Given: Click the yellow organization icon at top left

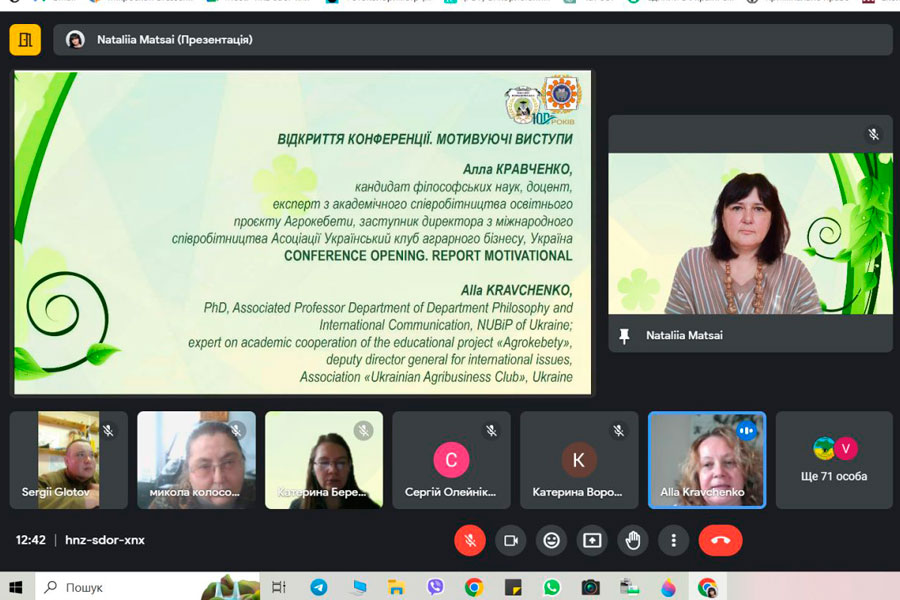Looking at the screenshot, I should pyautogui.click(x=25, y=40).
